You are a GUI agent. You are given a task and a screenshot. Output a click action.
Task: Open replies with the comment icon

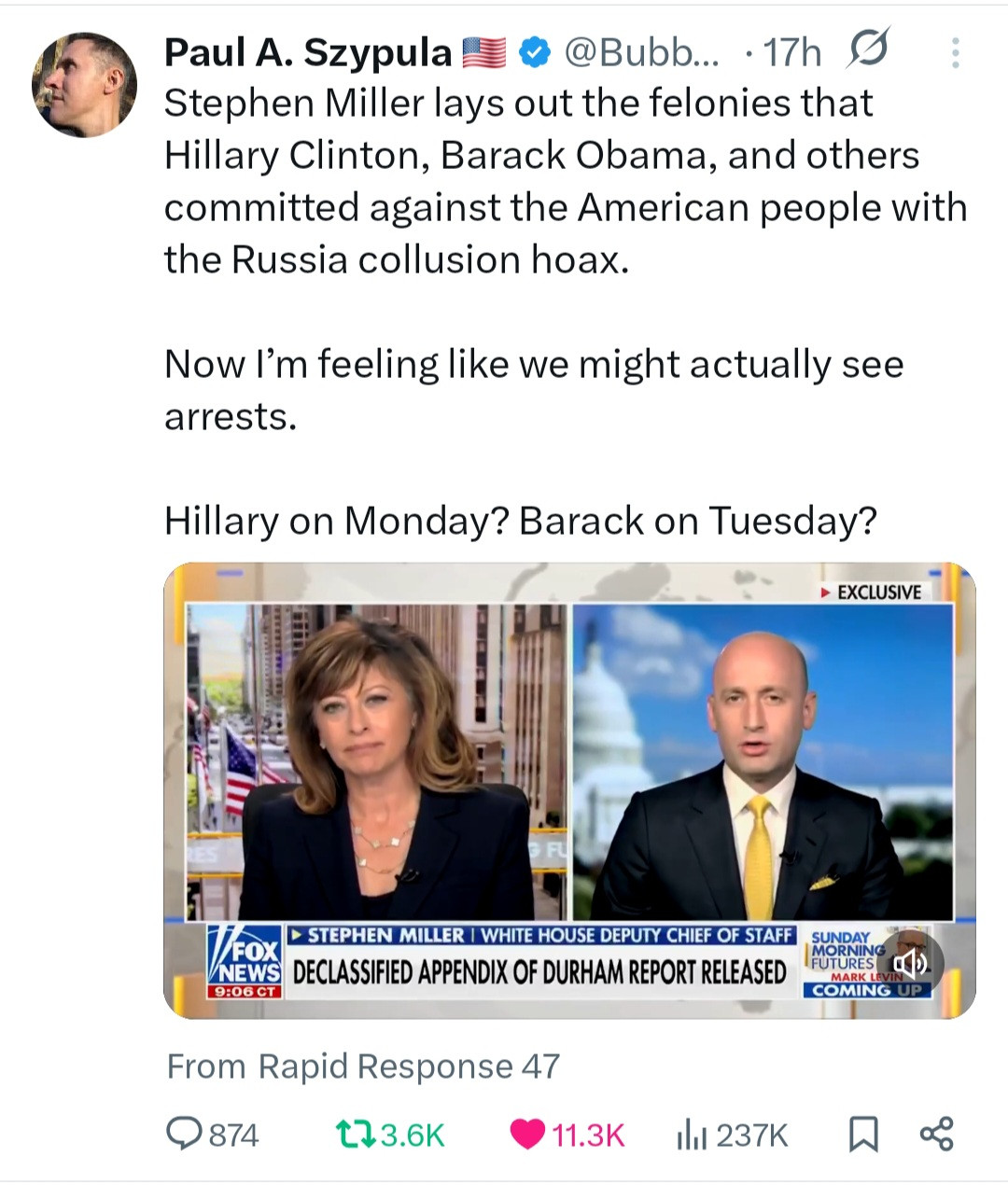179,1134
